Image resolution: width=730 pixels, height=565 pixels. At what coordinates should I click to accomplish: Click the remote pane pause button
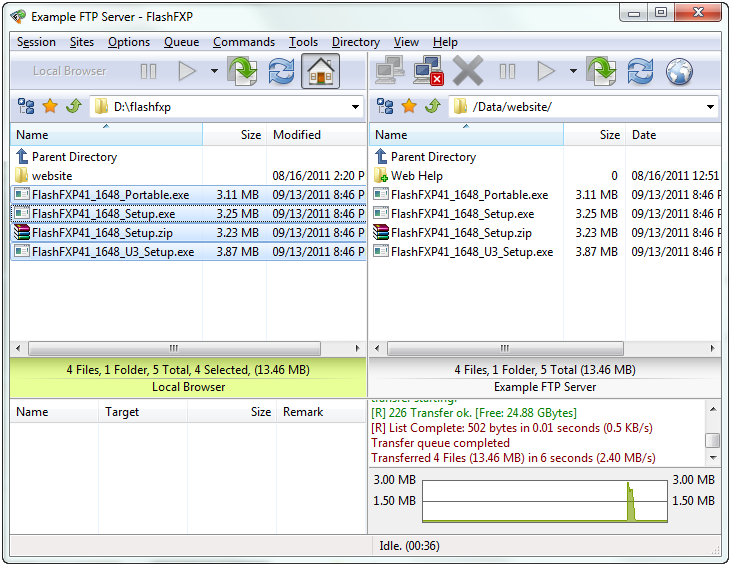click(507, 72)
